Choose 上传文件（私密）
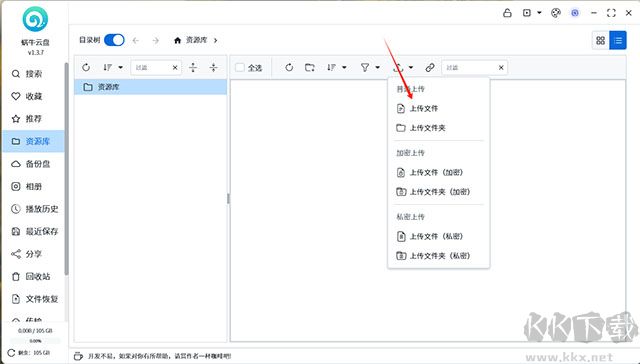The width and height of the screenshot is (640, 364). coord(438,236)
